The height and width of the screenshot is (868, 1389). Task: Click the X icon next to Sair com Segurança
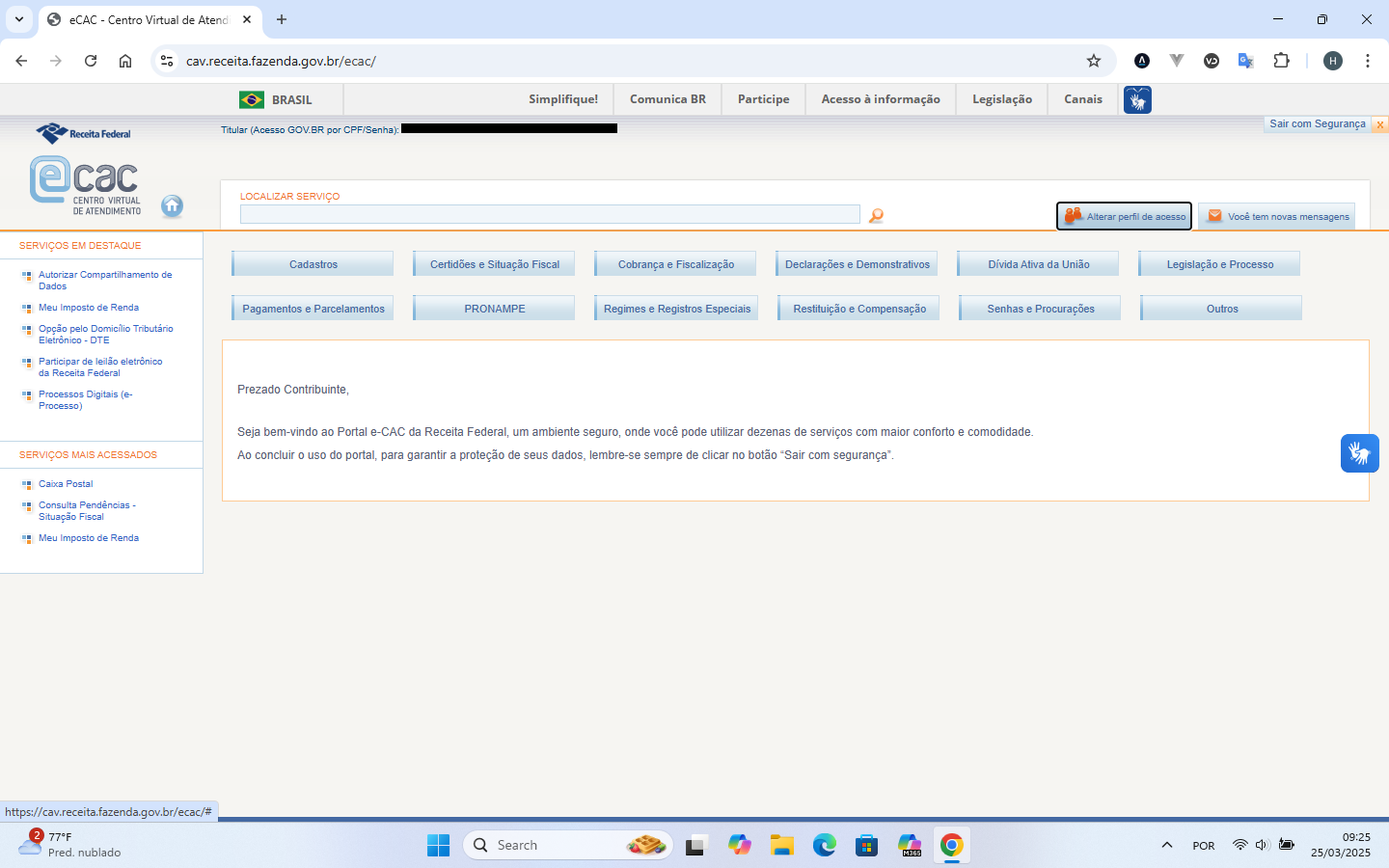1379,124
